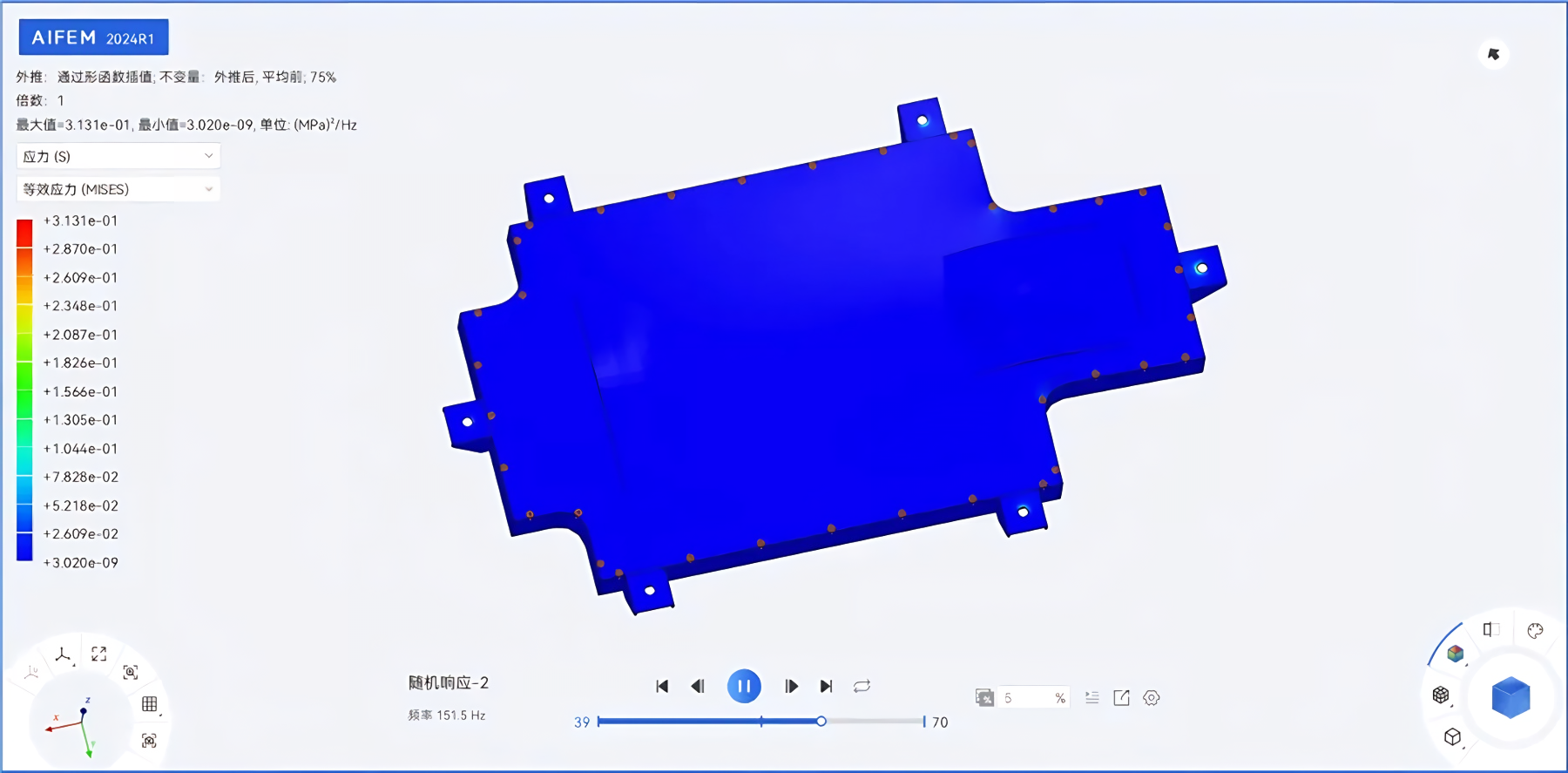Jump to last animation frame

pyautogui.click(x=827, y=687)
